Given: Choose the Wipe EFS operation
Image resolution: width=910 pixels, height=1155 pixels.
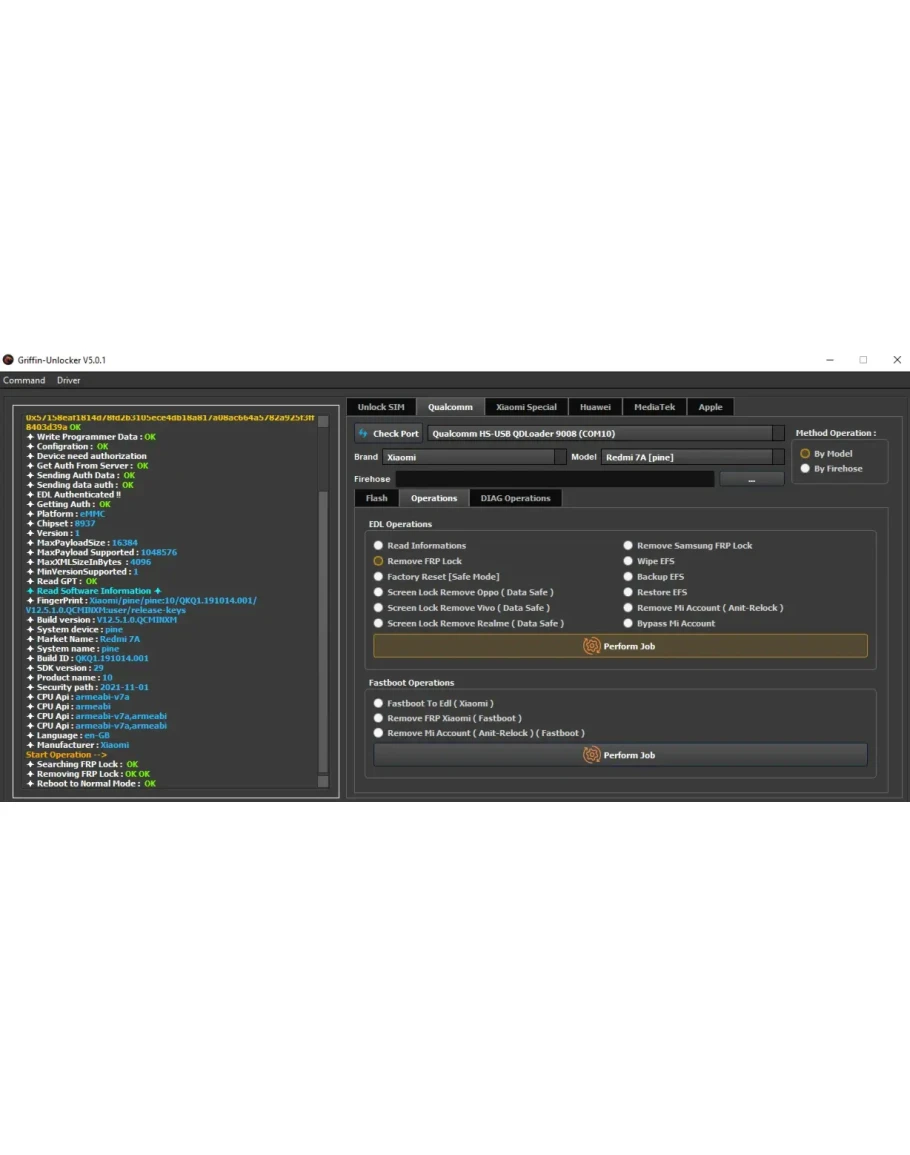Looking at the screenshot, I should [629, 561].
